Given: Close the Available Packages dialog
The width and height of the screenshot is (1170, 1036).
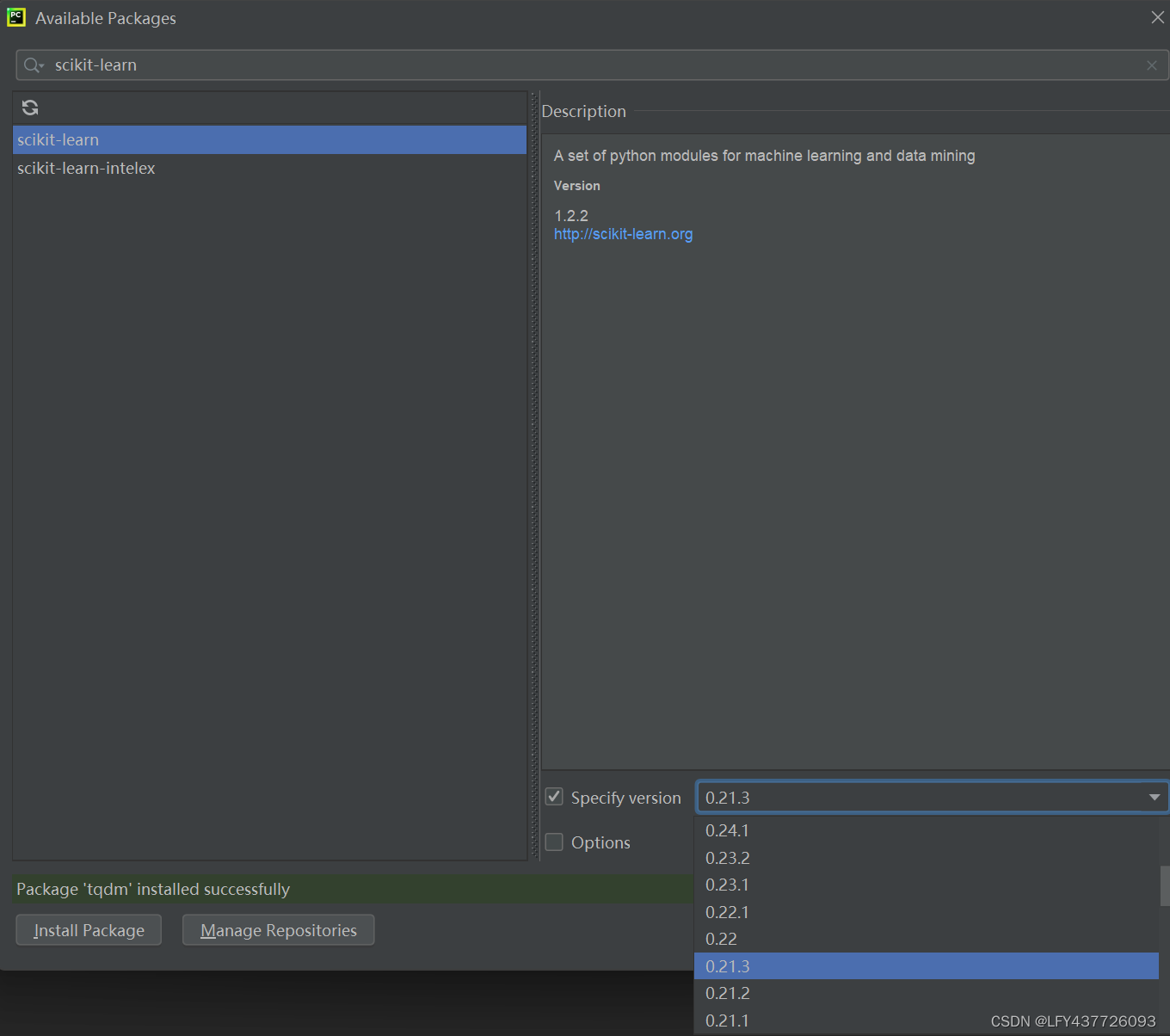Looking at the screenshot, I should 1158,17.
